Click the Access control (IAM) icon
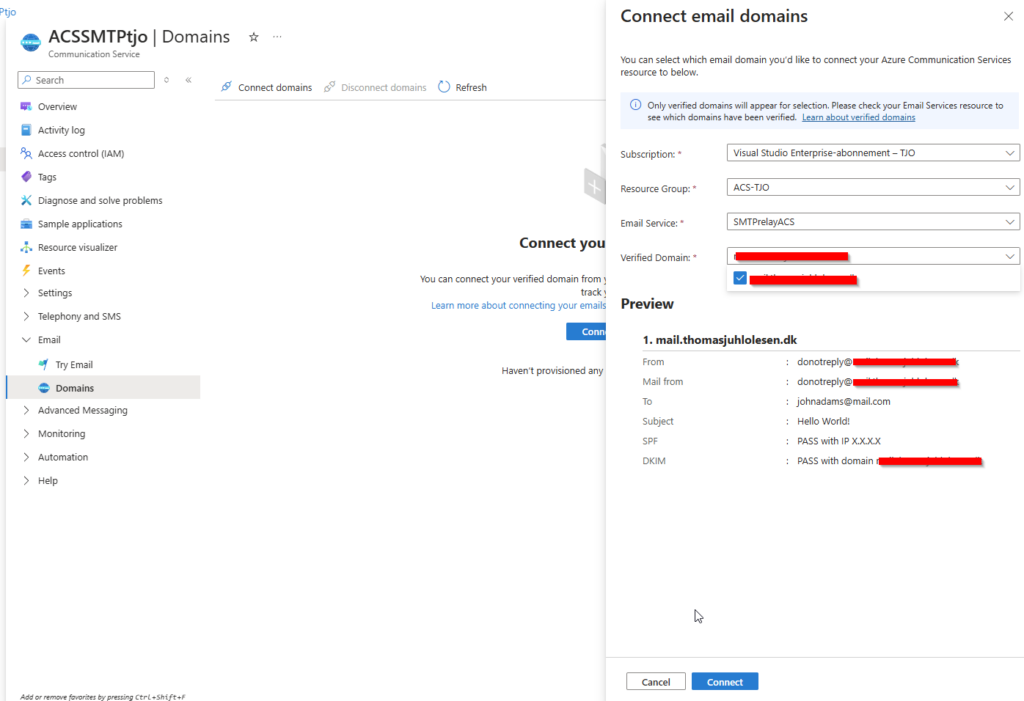1024x701 pixels. pyautogui.click(x=26, y=154)
